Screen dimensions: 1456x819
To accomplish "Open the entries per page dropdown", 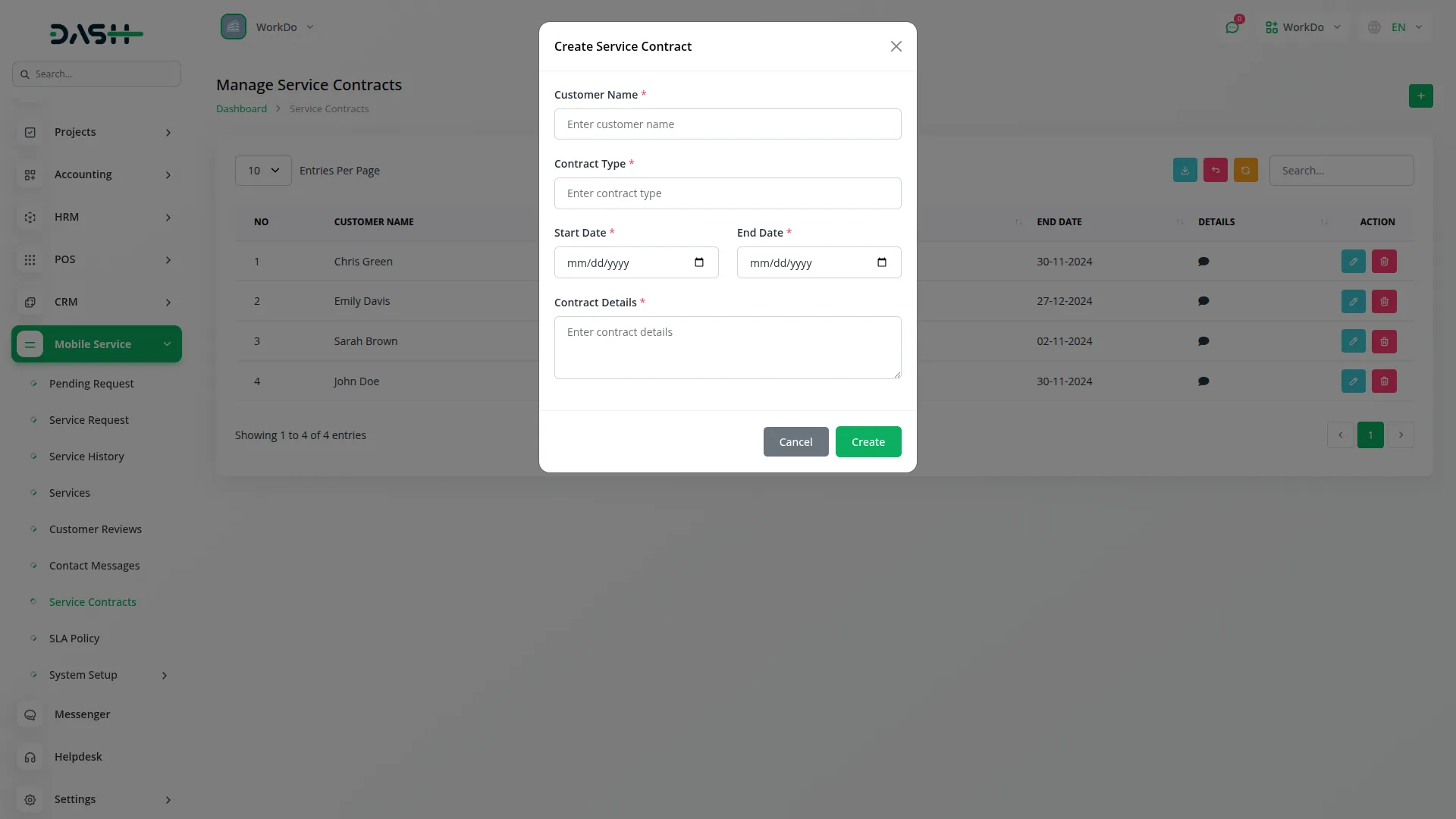I will 263,171.
